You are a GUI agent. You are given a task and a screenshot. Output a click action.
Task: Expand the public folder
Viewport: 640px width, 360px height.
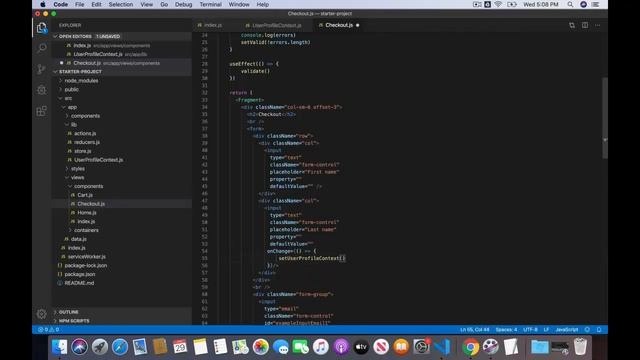tap(121, 89)
